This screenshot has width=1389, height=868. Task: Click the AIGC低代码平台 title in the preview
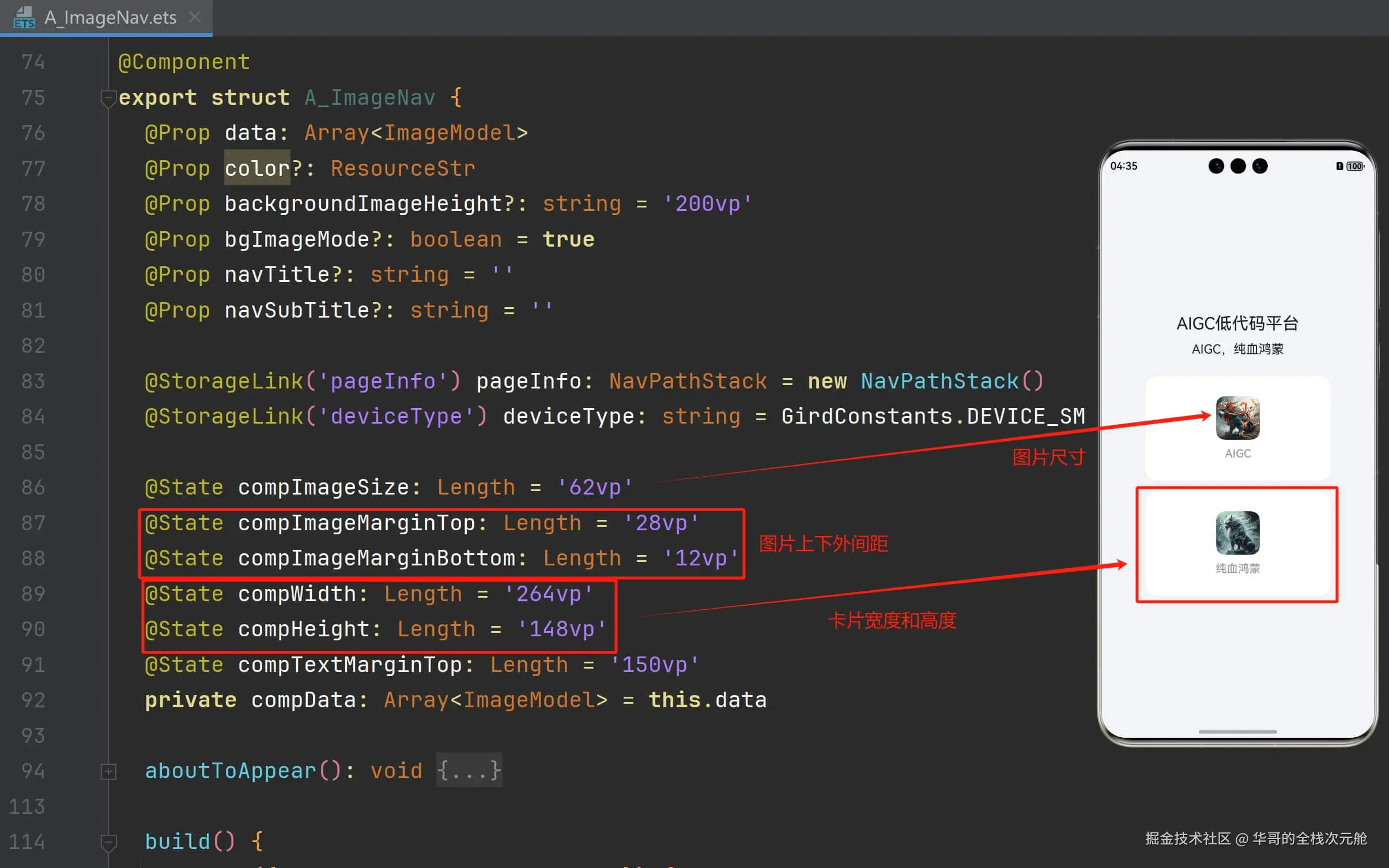click(1237, 323)
